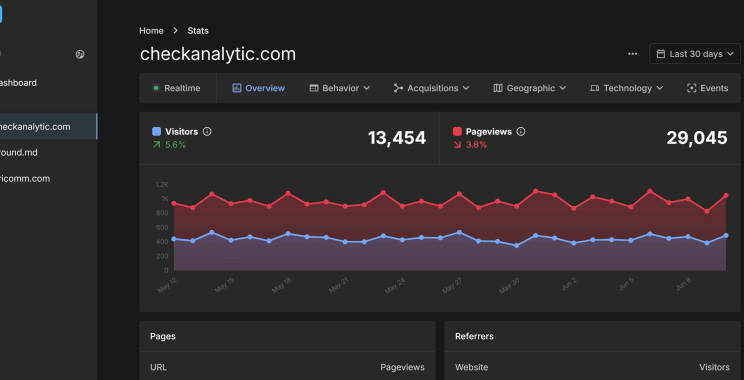Click the Jun 2 axis label
Image resolution: width=744 pixels, height=380 pixels.
[x=569, y=284]
